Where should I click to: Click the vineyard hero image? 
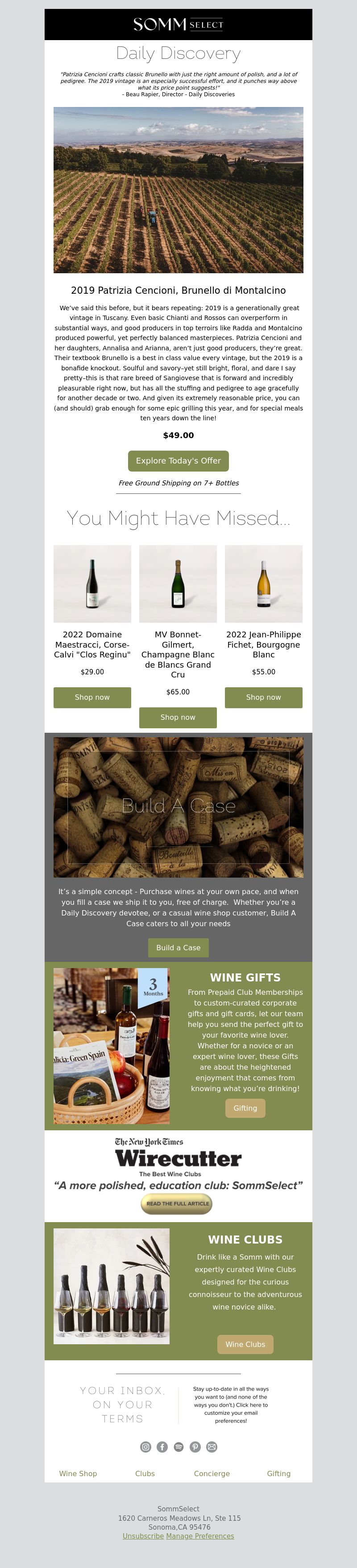[178, 190]
